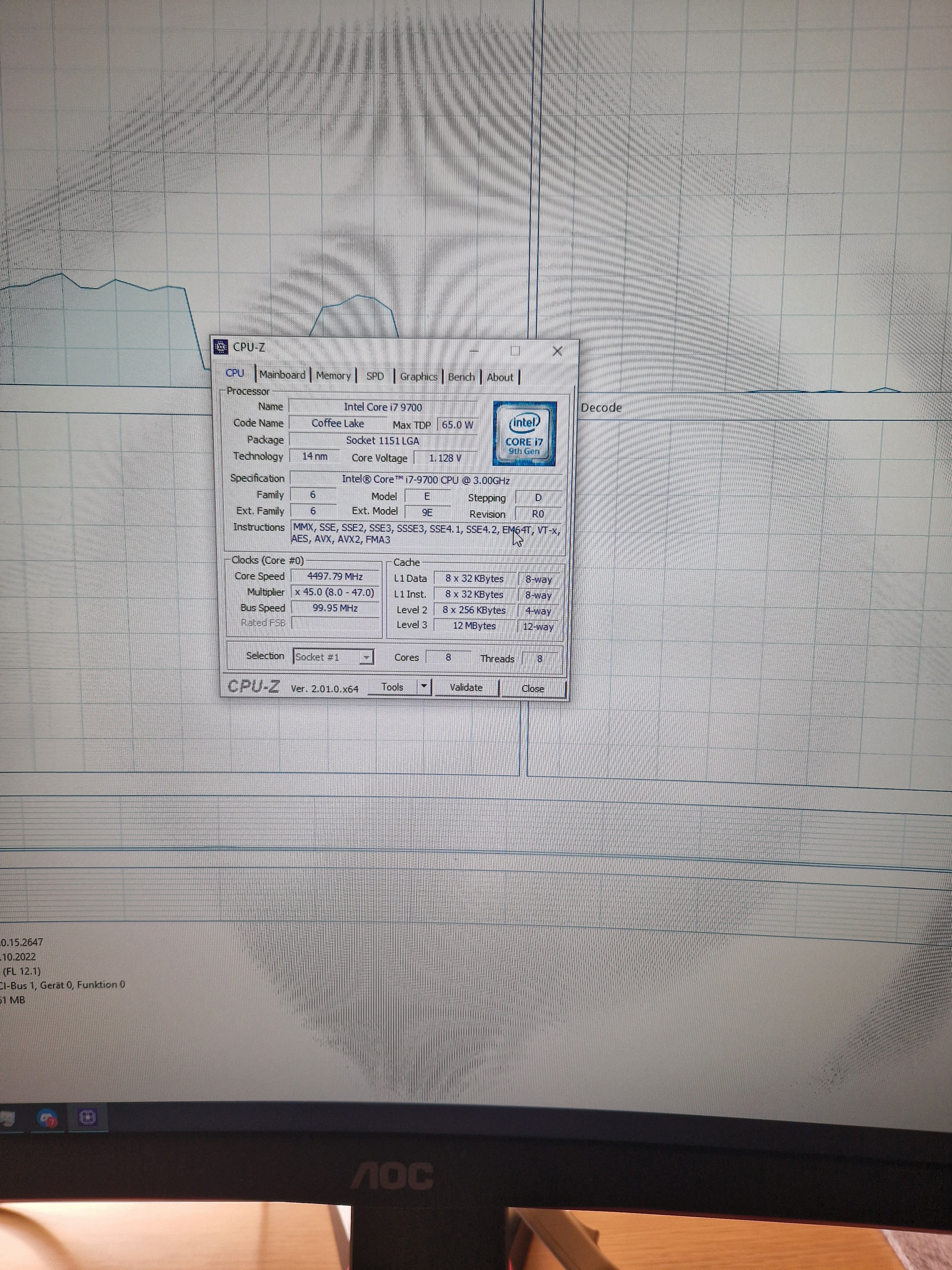Viewport: 952px width, 1270px height.
Task: Click the Specification text field
Action: pyautogui.click(x=425, y=479)
